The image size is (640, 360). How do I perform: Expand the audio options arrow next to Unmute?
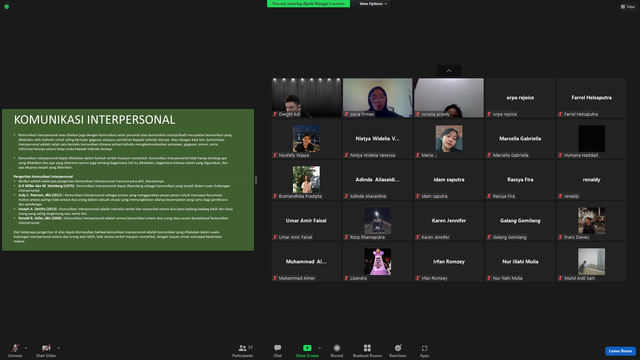[26, 348]
